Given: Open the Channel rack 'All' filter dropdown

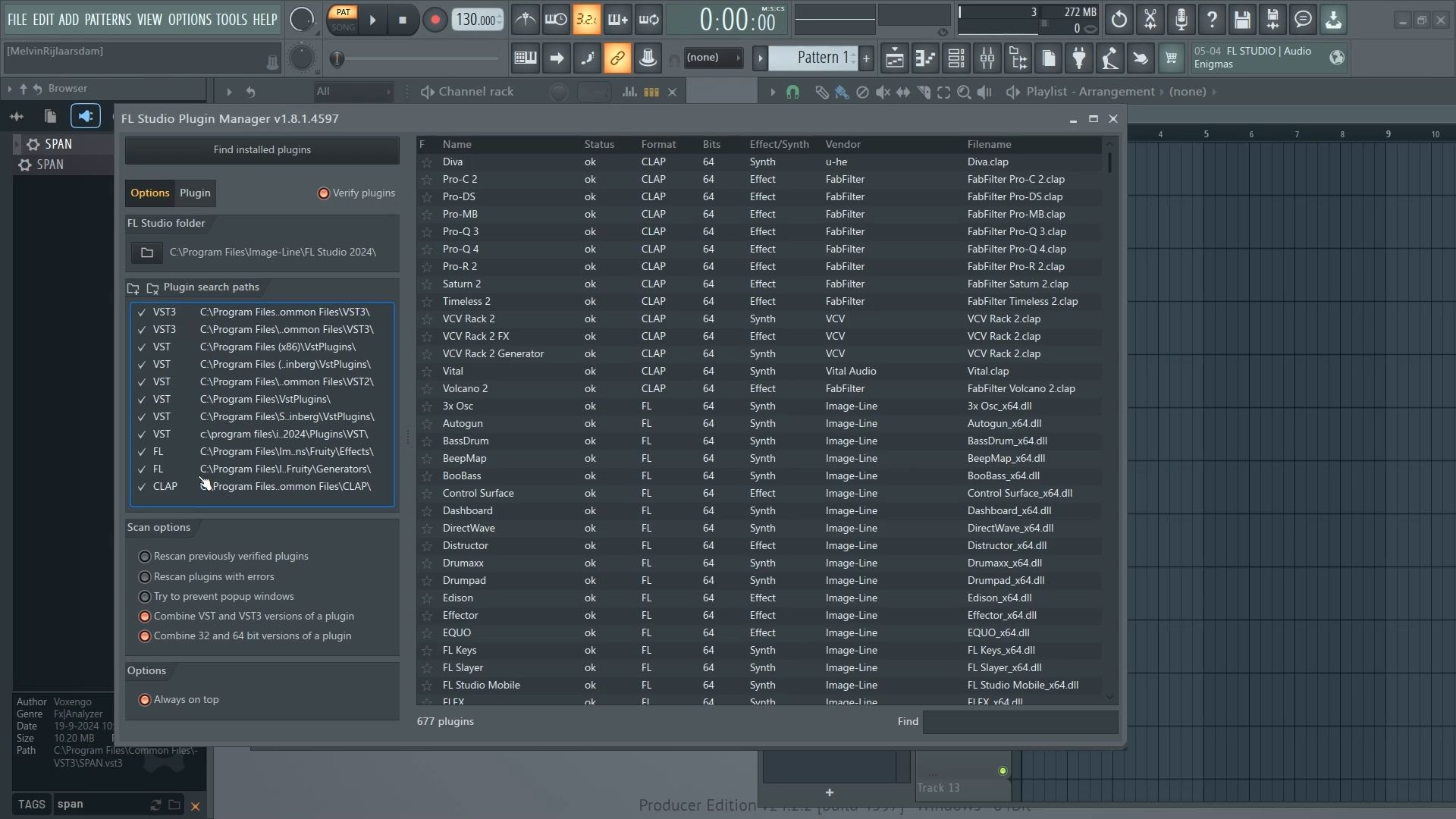Looking at the screenshot, I should (354, 92).
